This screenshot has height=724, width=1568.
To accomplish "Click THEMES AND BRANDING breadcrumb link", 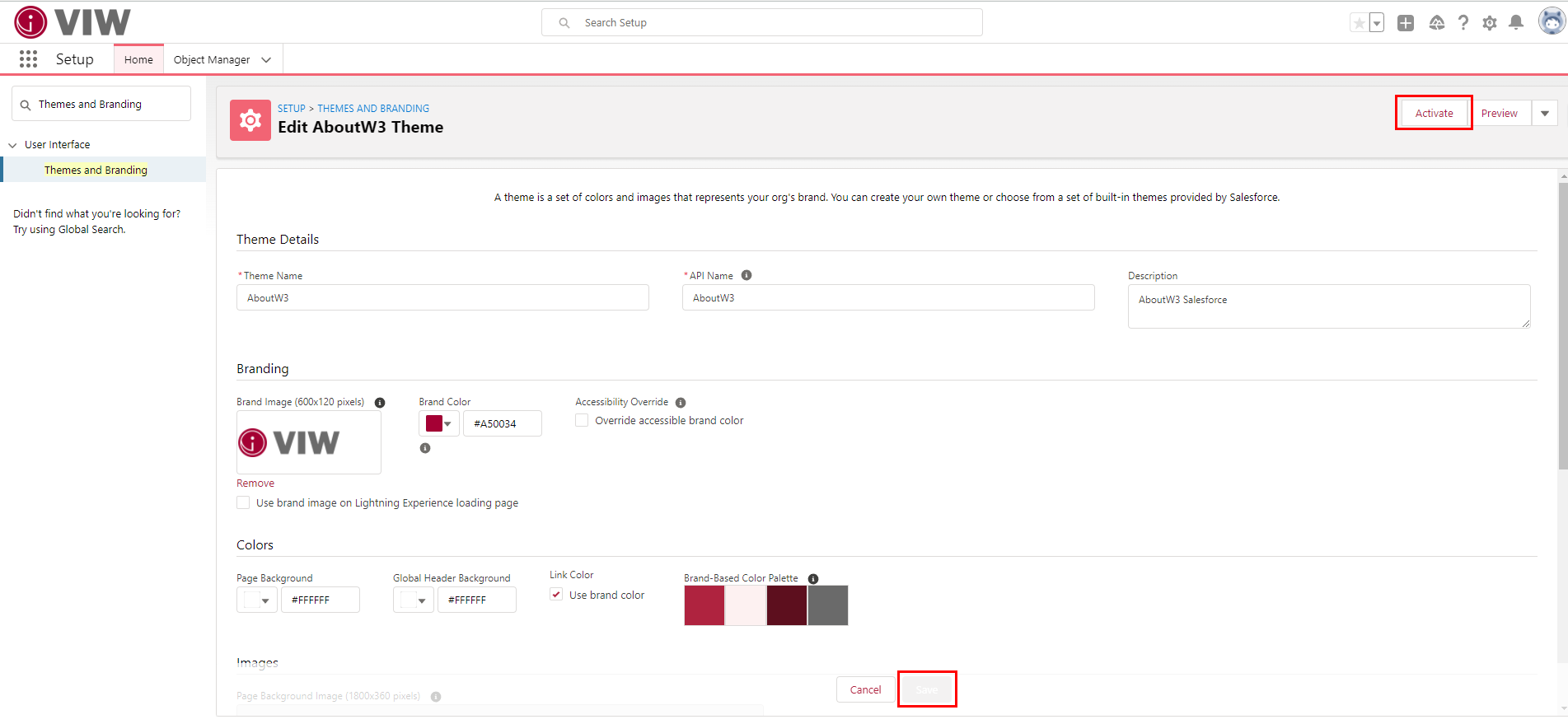I will pos(373,109).
